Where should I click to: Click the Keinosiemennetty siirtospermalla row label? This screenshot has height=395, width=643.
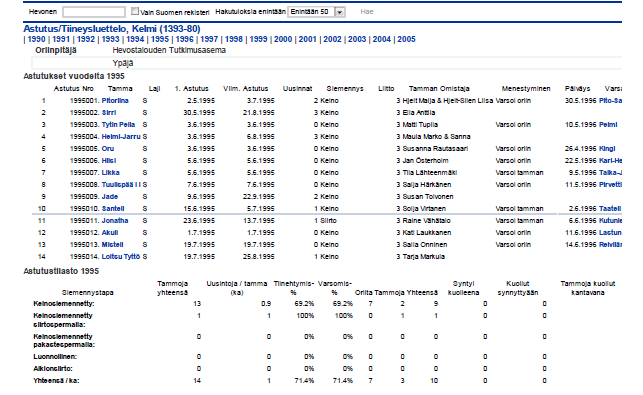(x=63, y=320)
